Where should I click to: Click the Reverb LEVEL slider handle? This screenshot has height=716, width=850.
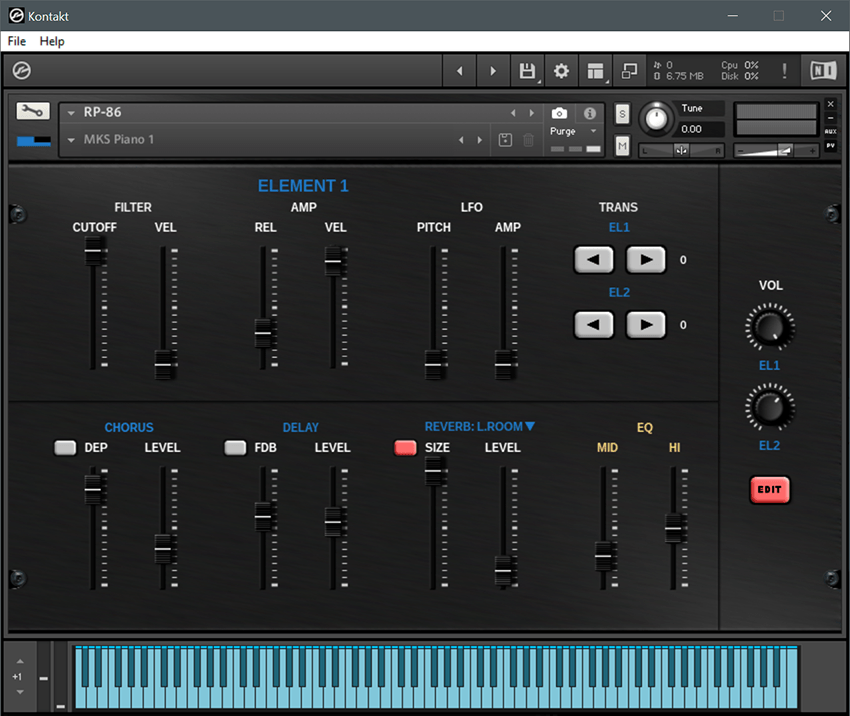[504, 571]
